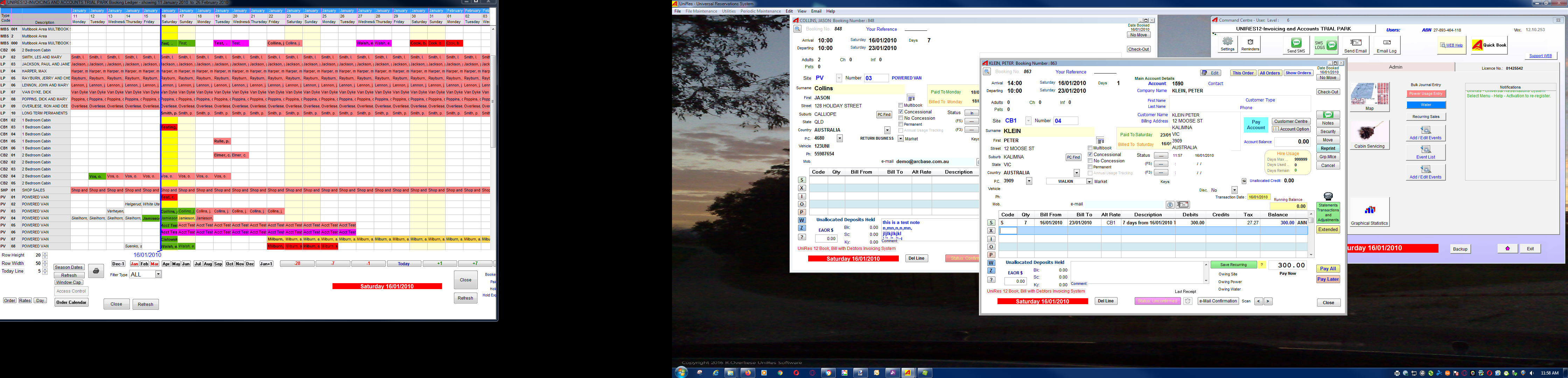Screen dimensions: 1568x378
Task: Click printer icon in Booking Ledger
Action: (x=96, y=271)
